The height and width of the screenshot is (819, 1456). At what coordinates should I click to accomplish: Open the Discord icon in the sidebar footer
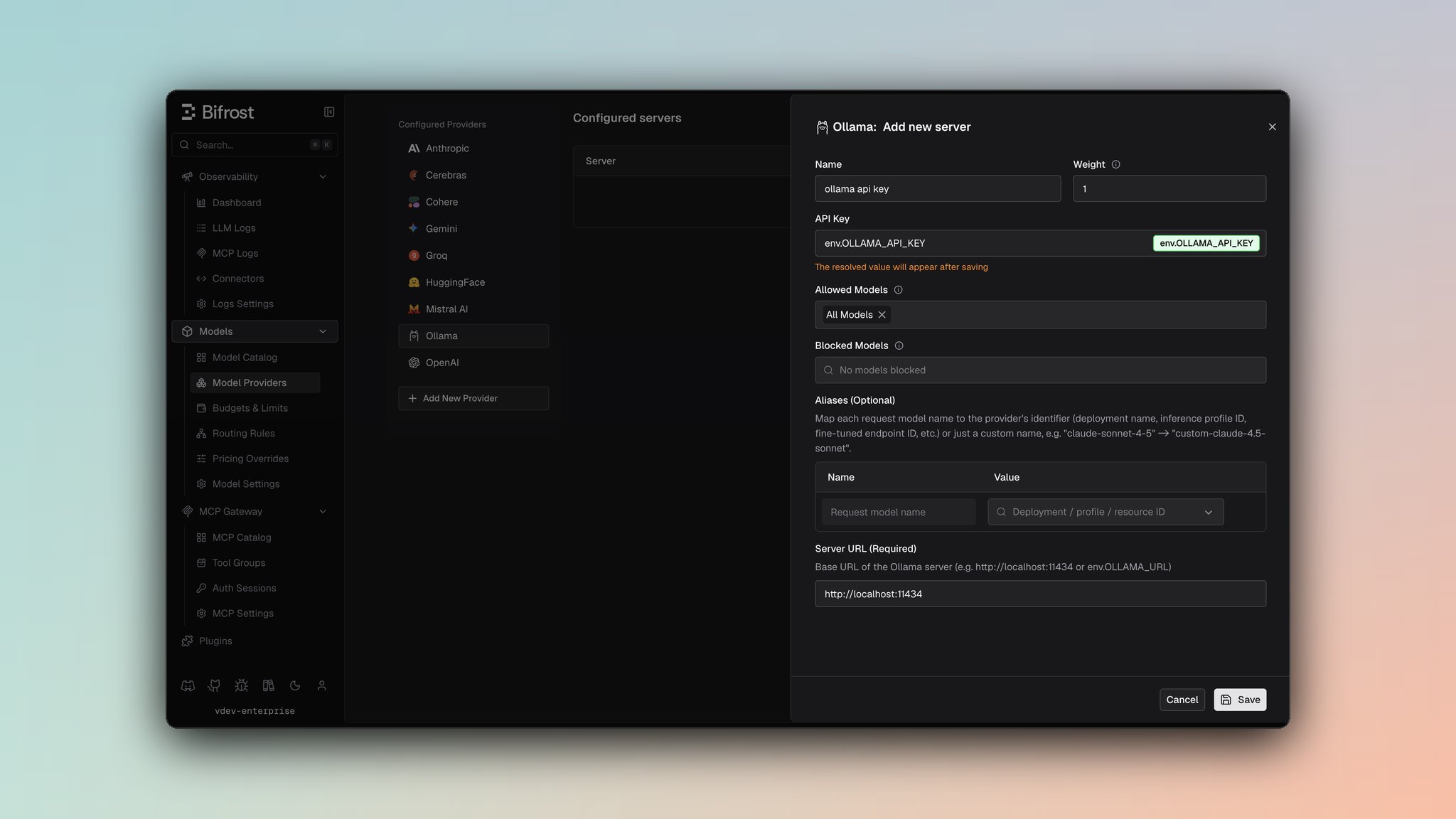point(188,685)
